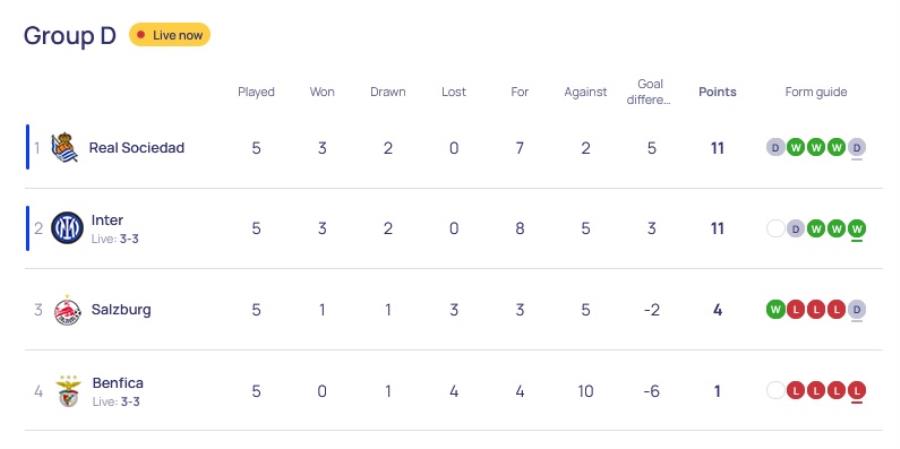900x449 pixels.
Task: Click Benfica's empty form circle
Action: [775, 391]
